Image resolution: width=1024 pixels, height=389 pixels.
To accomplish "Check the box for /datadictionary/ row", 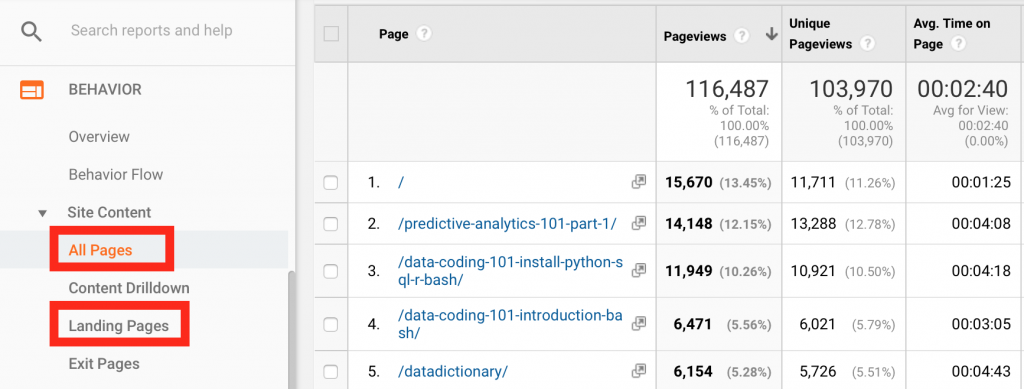I will [x=331, y=372].
